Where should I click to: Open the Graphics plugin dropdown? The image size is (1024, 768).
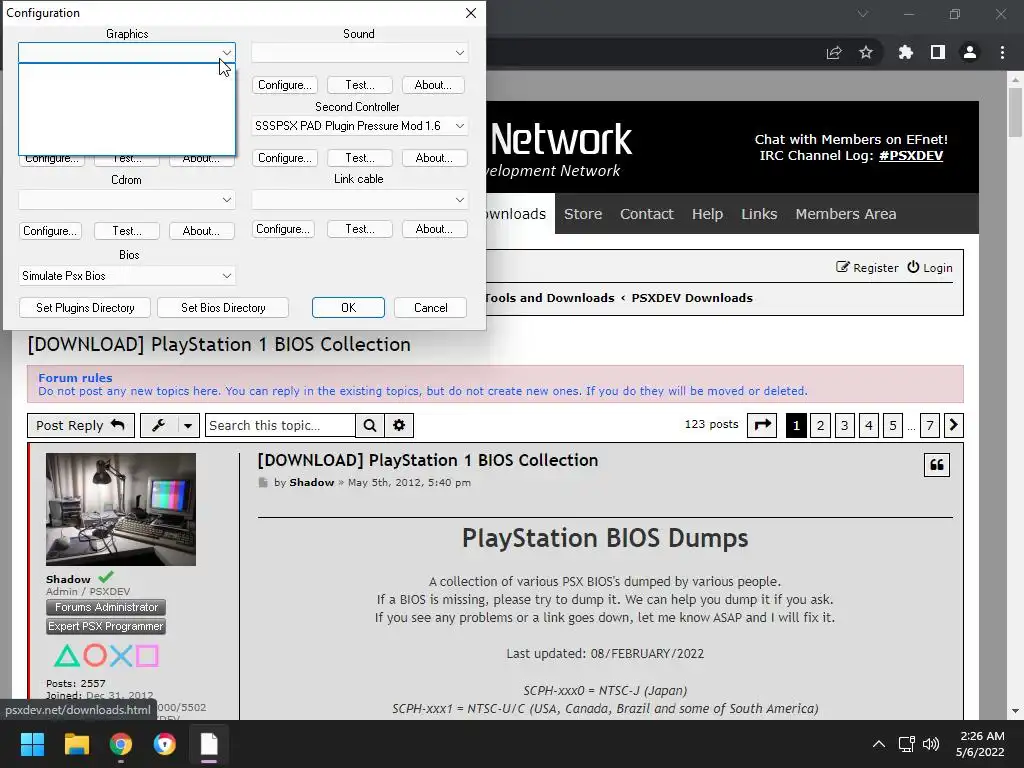point(127,52)
